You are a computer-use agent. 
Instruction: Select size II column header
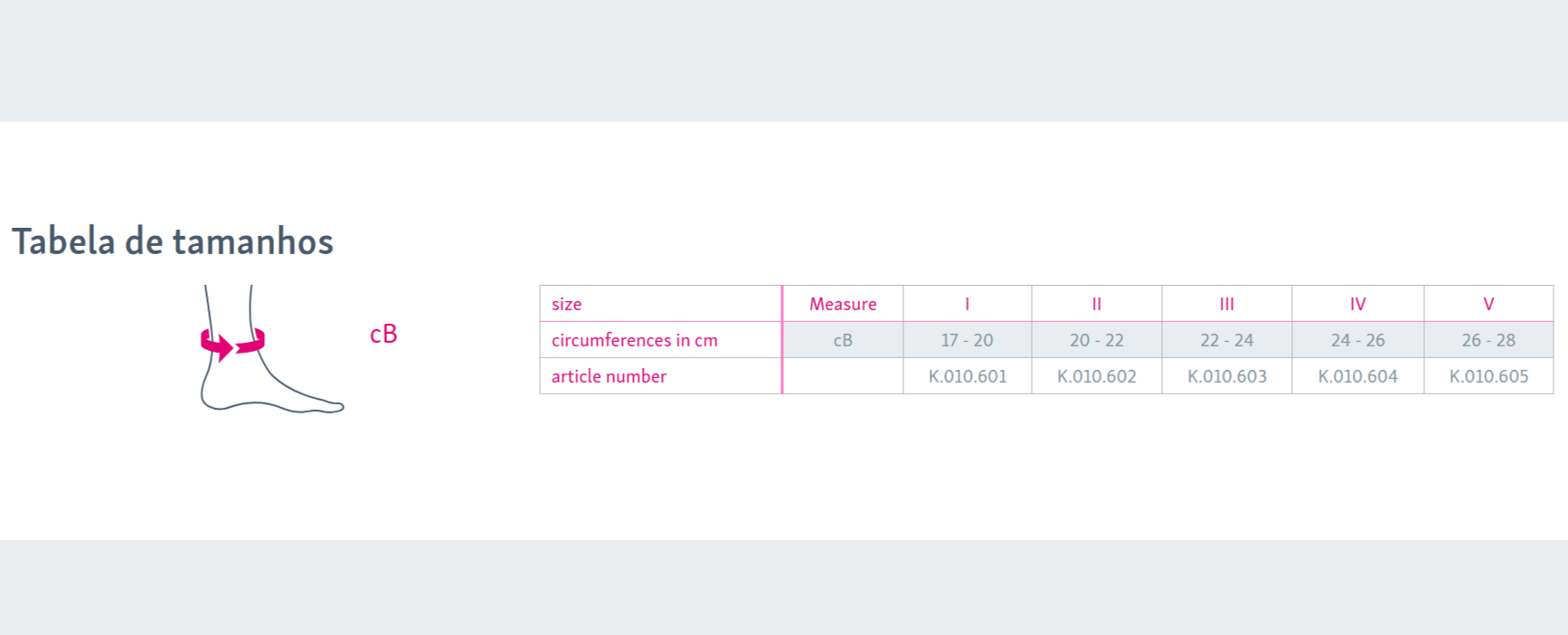tap(1097, 304)
